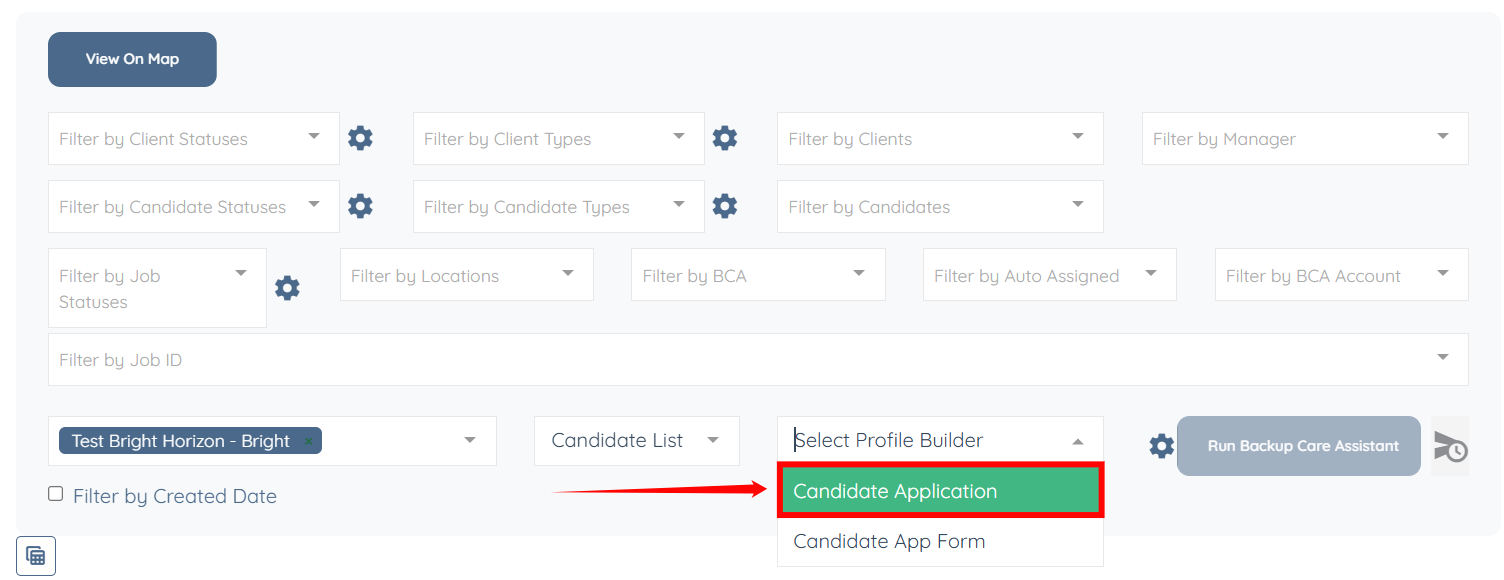Open Candidate Statuses settings gear

point(360,206)
